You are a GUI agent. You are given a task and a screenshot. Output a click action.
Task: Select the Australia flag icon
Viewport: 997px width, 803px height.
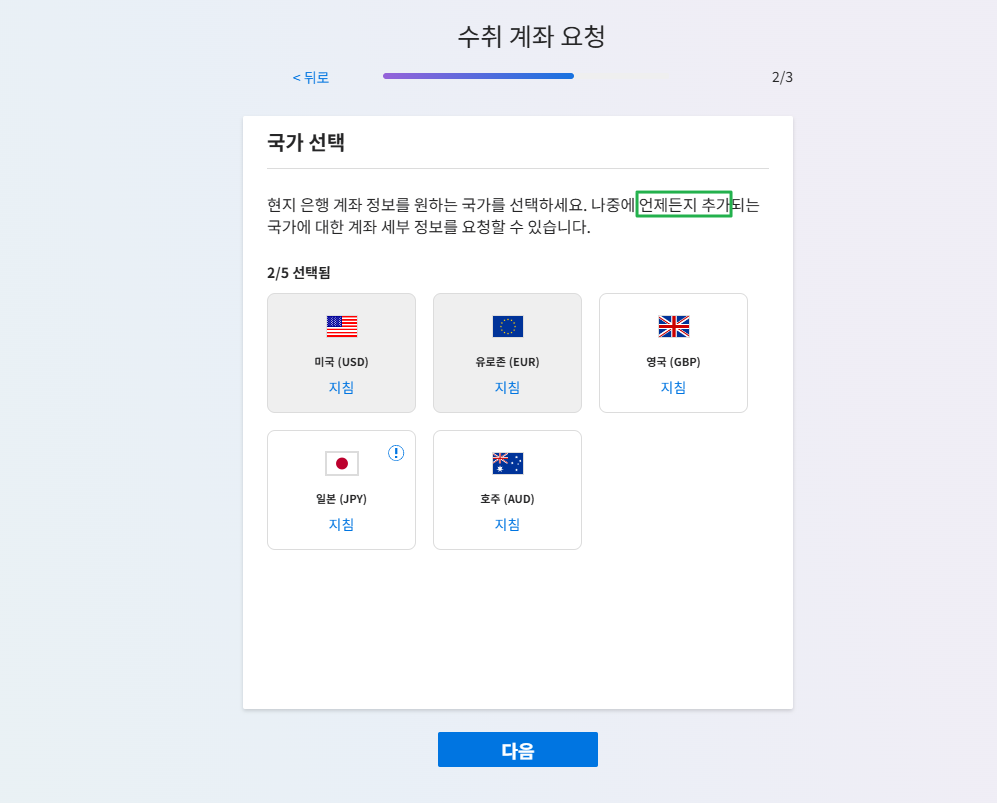(x=507, y=462)
